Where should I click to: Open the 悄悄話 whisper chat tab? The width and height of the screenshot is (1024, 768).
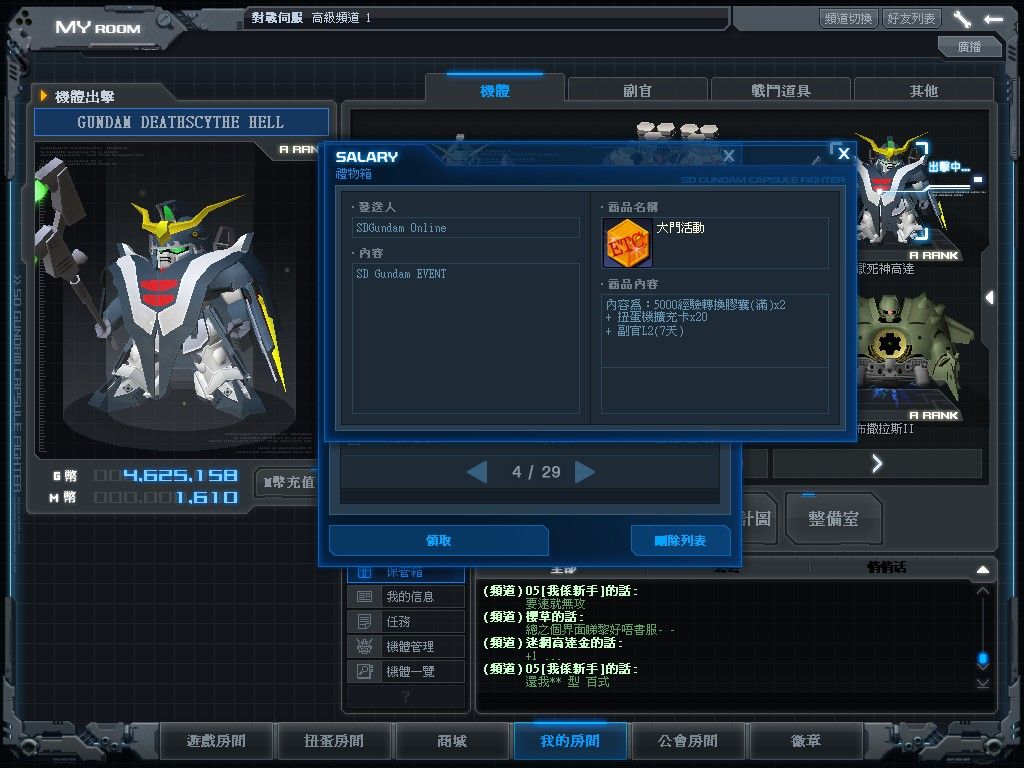tap(886, 568)
